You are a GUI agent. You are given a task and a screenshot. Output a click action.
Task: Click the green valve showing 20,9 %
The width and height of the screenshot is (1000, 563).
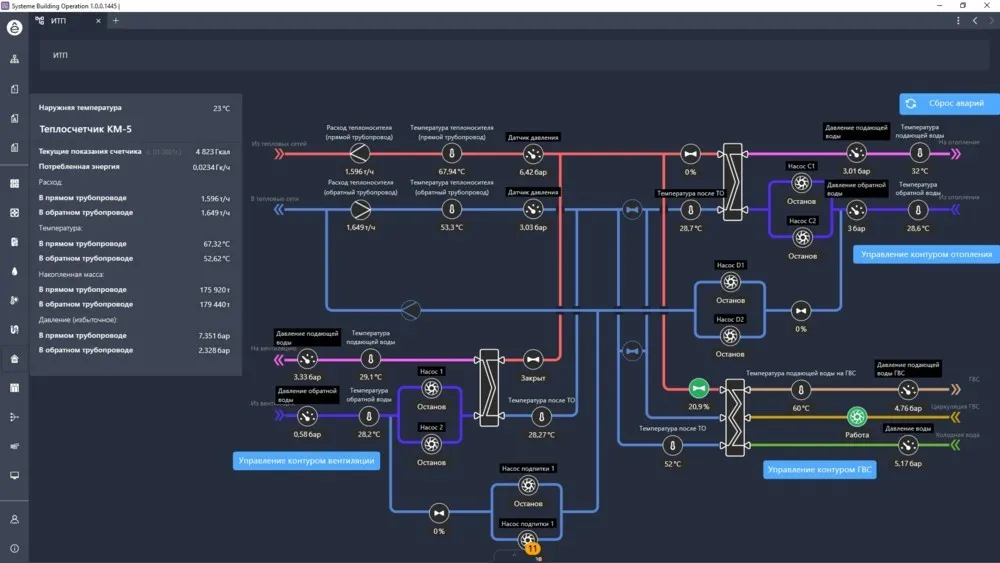click(699, 388)
